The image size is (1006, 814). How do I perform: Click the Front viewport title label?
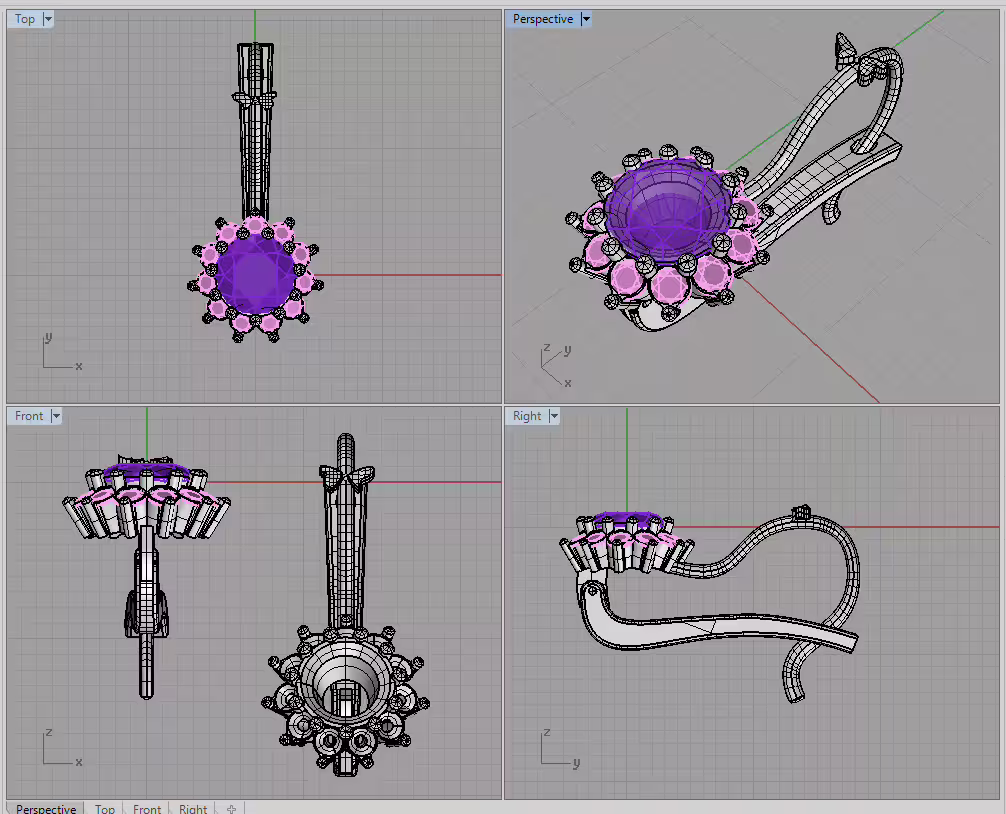pyautogui.click(x=29, y=416)
